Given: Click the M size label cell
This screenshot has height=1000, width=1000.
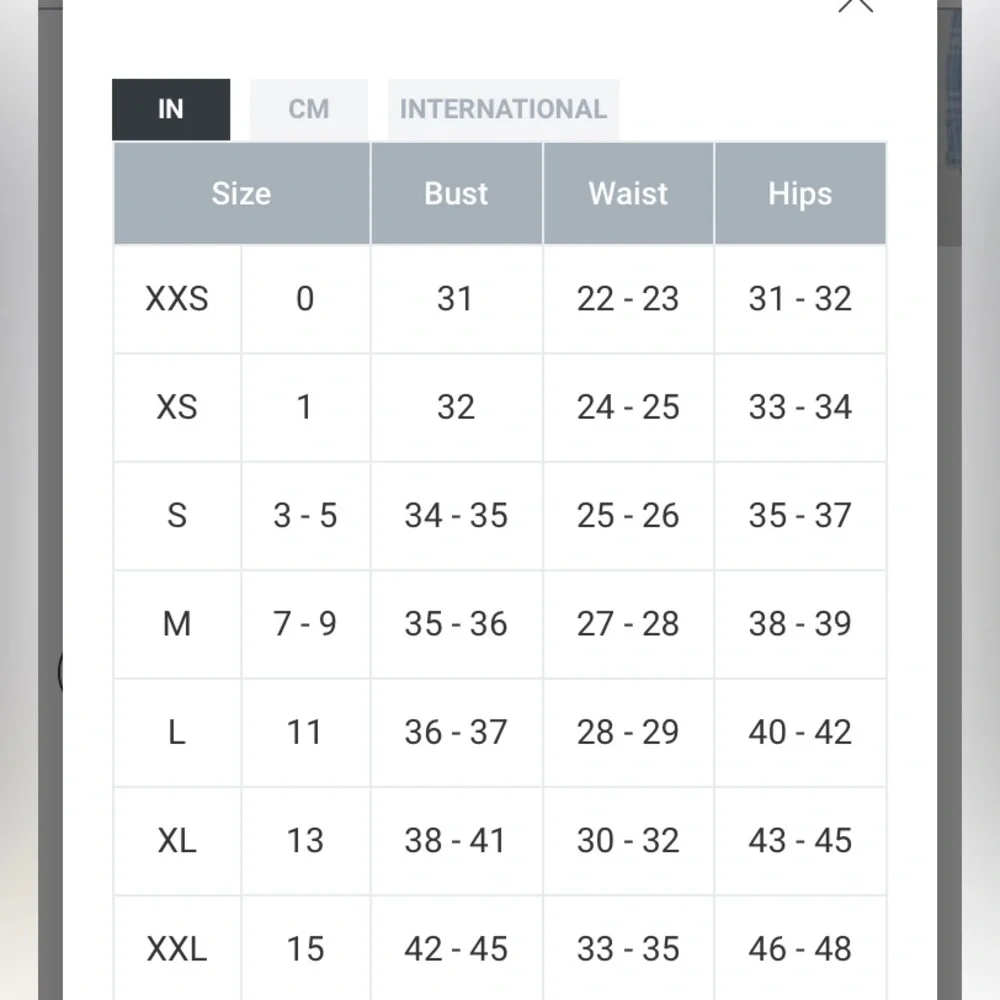Looking at the screenshot, I should (x=177, y=624).
